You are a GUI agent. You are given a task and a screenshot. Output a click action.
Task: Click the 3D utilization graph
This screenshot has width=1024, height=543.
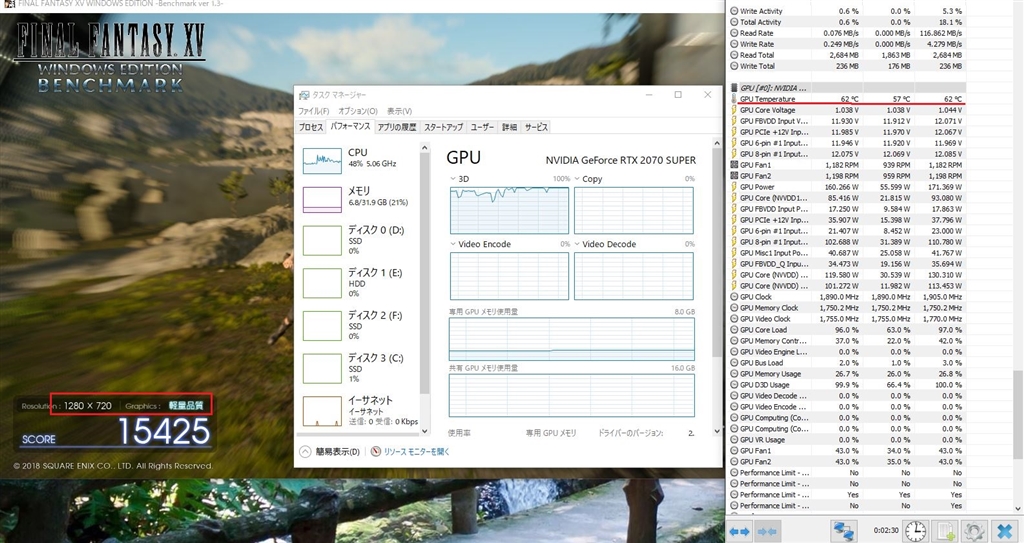click(x=509, y=210)
